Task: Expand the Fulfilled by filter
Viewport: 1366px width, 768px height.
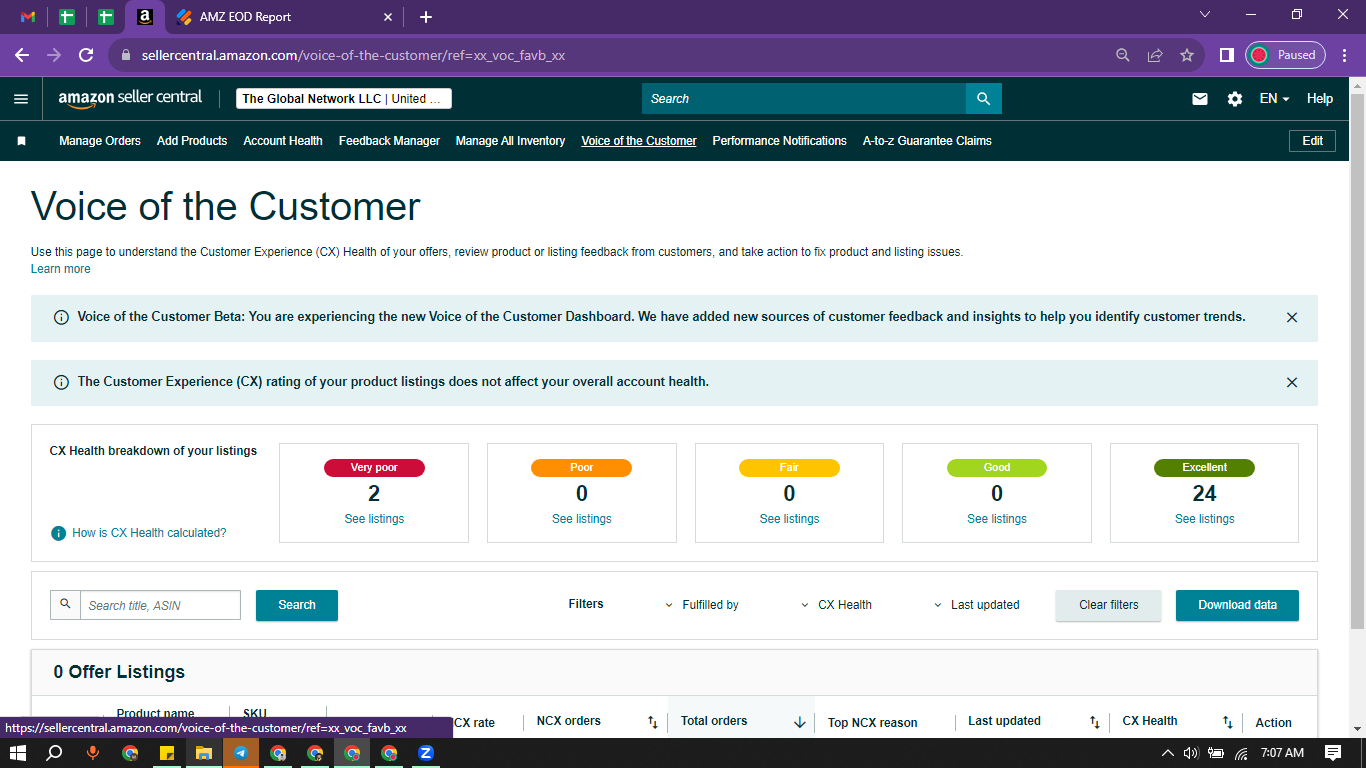Action: click(702, 605)
